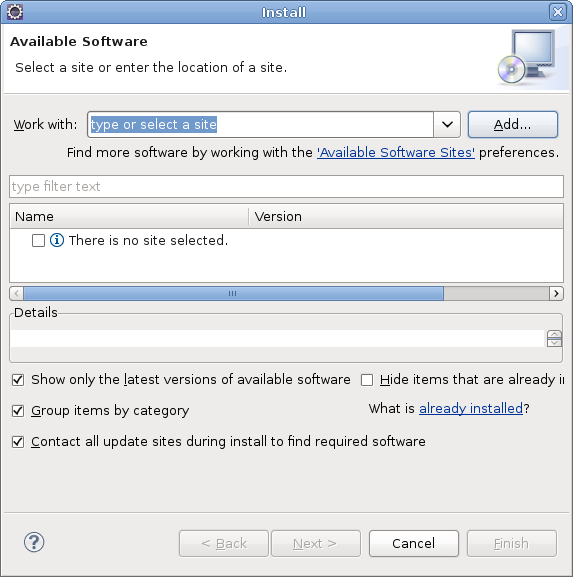Click the Details scroll down arrow
Viewport: 573px width, 577px height.
click(554, 343)
